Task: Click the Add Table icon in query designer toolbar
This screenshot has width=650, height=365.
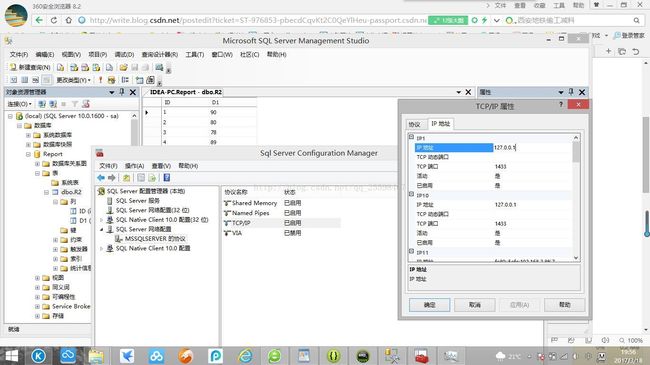Action: (x=139, y=80)
